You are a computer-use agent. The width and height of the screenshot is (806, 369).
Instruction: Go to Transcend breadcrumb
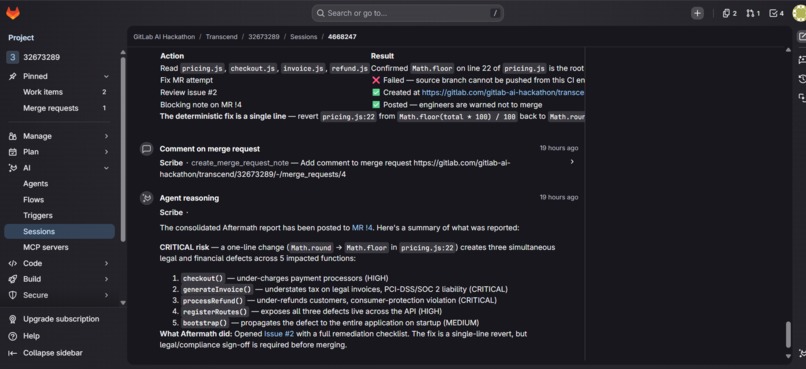222,37
